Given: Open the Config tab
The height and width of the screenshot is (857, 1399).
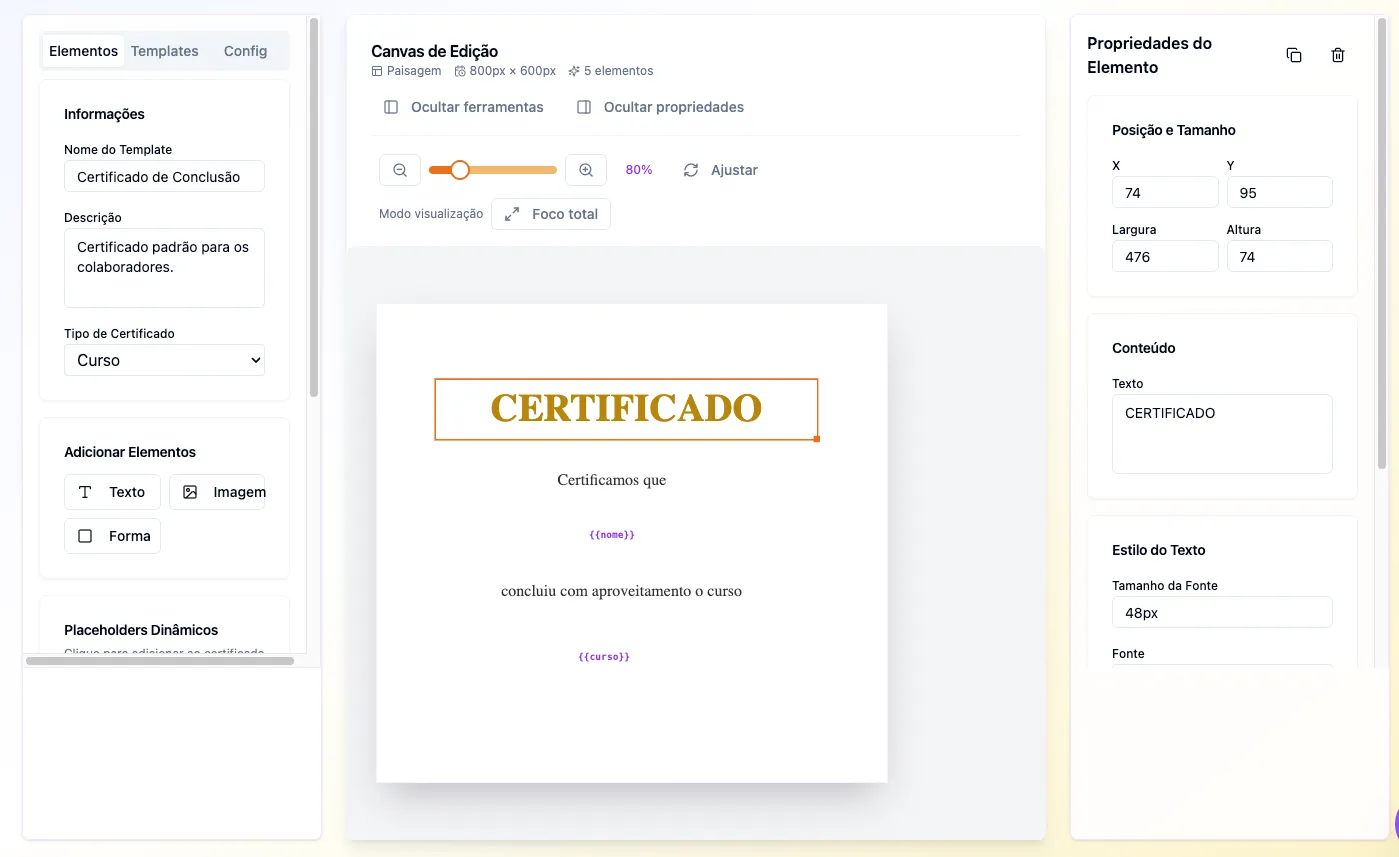Looking at the screenshot, I should pos(245,50).
